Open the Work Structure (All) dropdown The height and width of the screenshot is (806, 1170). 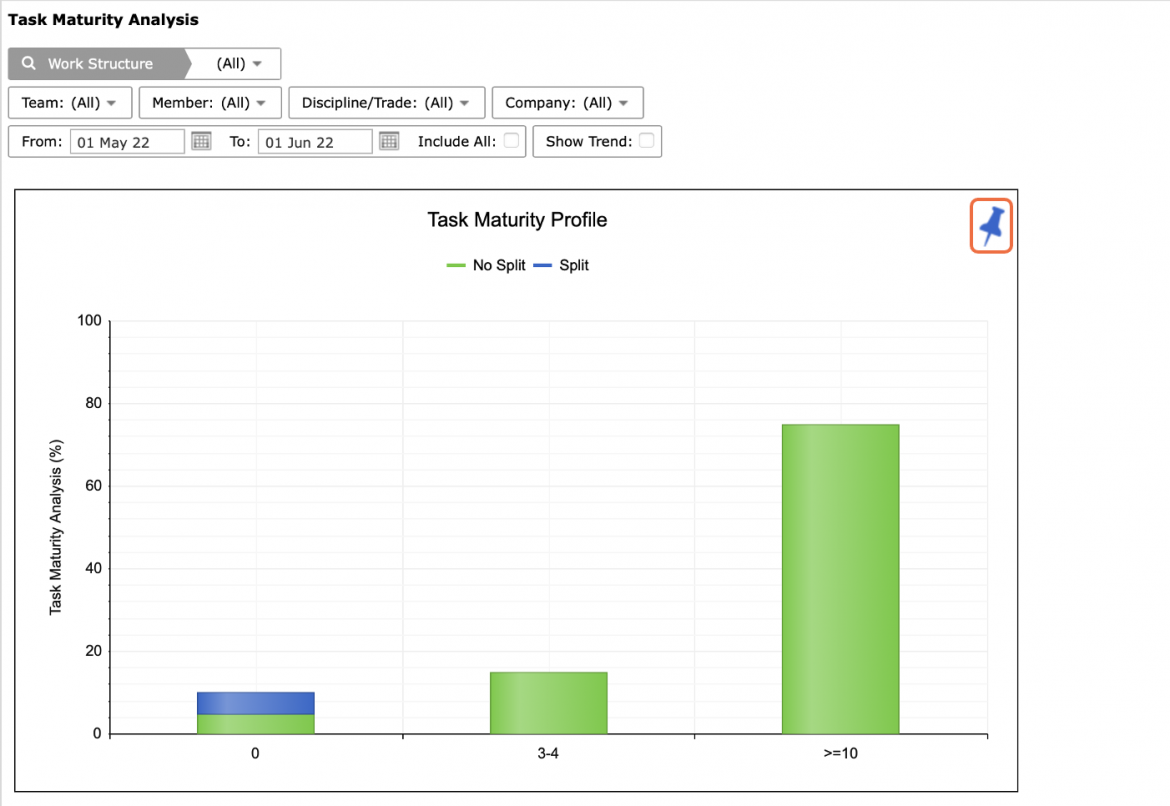point(239,63)
